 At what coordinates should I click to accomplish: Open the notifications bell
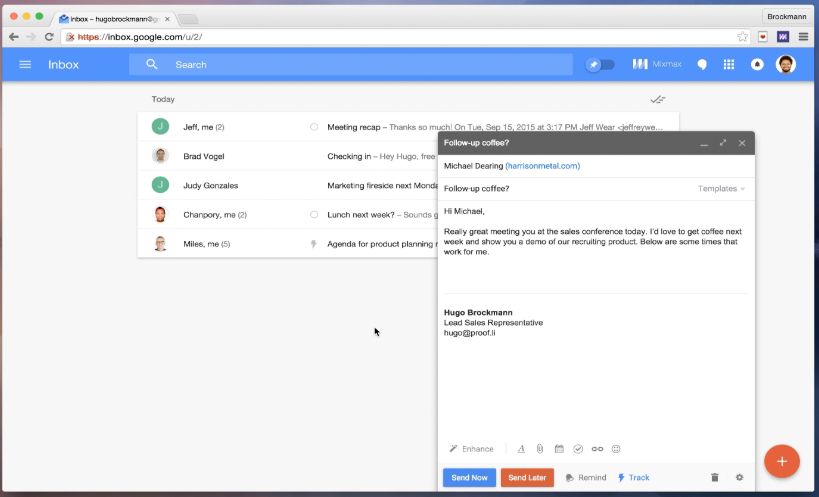tap(757, 65)
